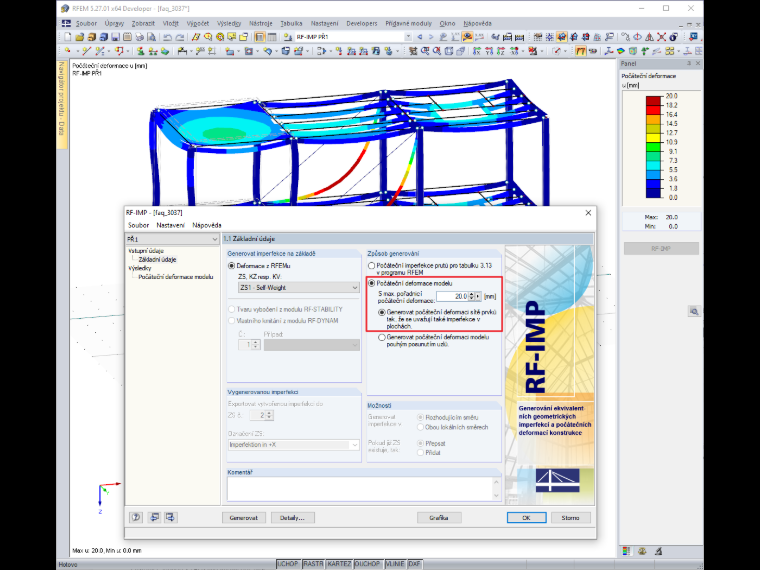The height and width of the screenshot is (570, 760).
Task: Confirm the dialog with OK
Action: 526,518
